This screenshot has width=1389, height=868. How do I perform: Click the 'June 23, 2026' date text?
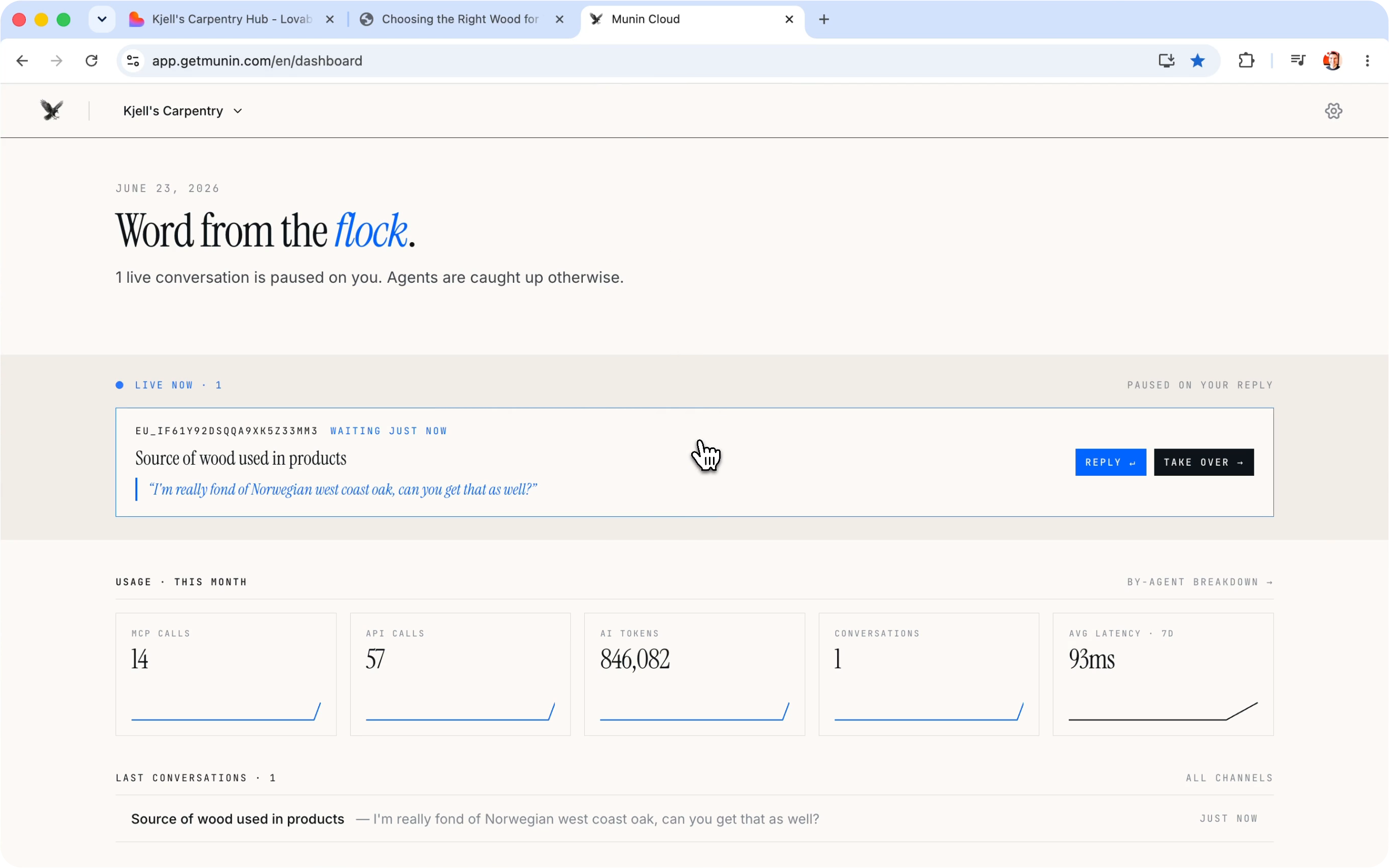[x=168, y=188]
